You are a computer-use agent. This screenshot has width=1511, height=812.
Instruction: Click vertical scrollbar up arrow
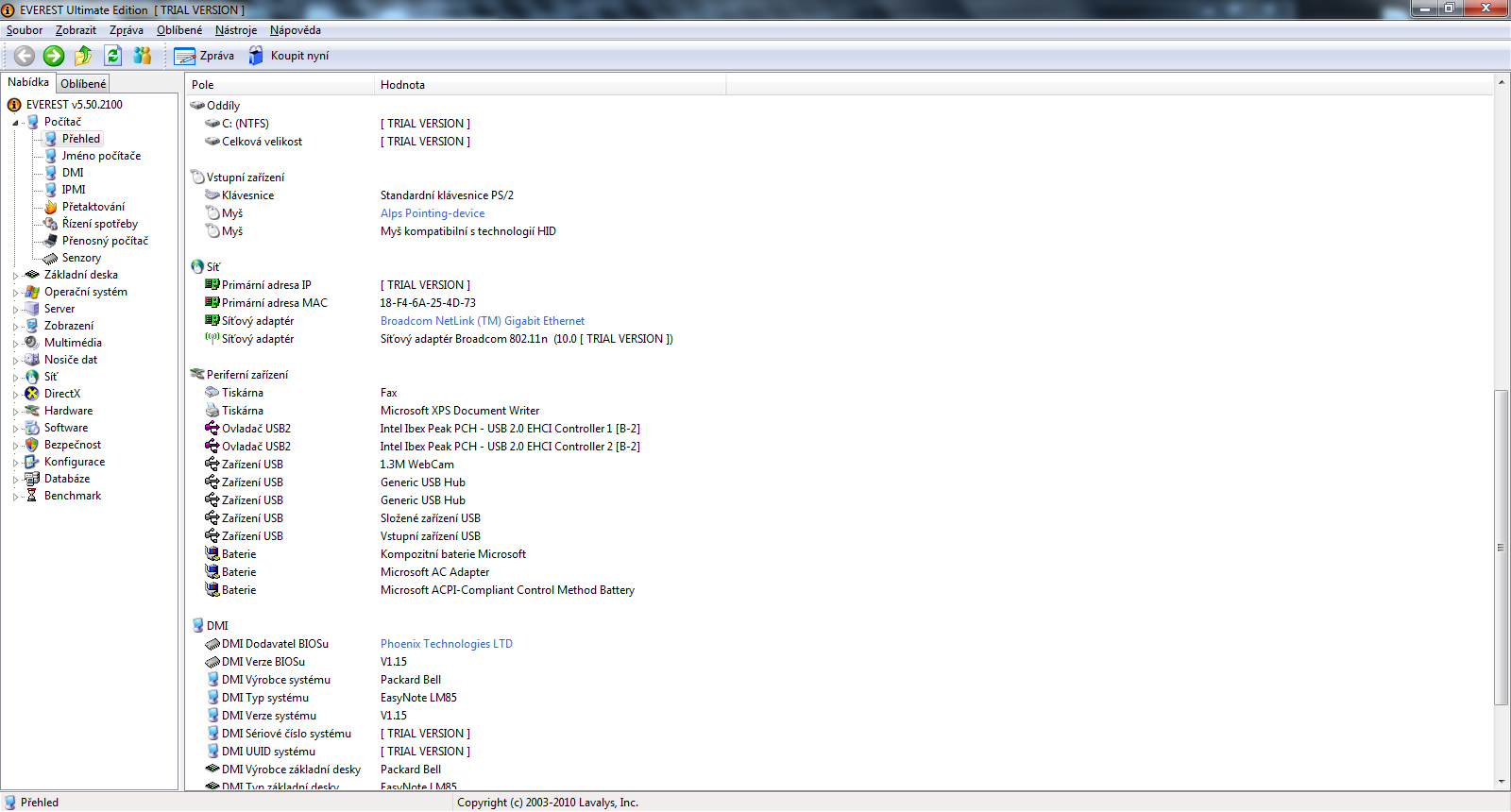[x=1502, y=82]
